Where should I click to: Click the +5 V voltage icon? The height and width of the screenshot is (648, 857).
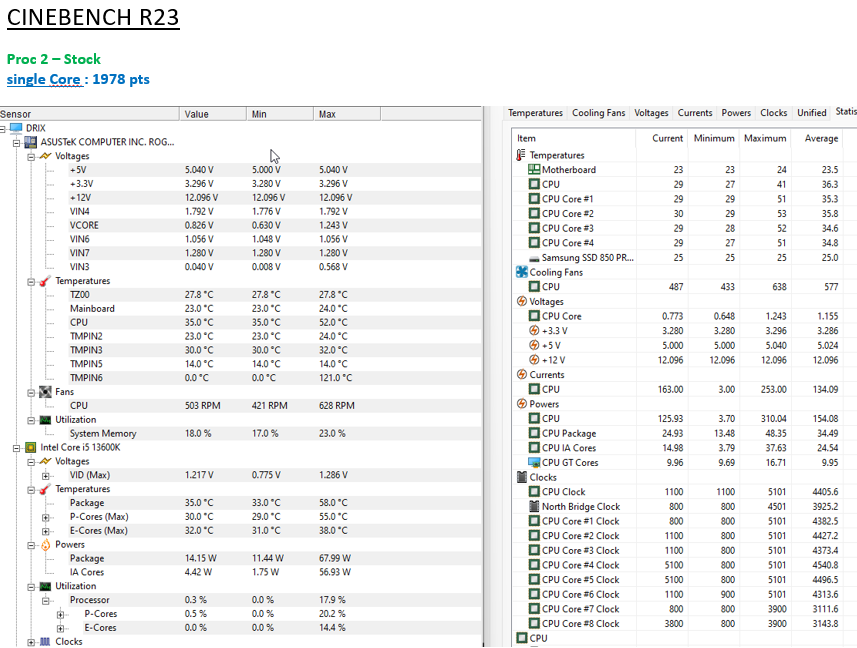pos(534,345)
